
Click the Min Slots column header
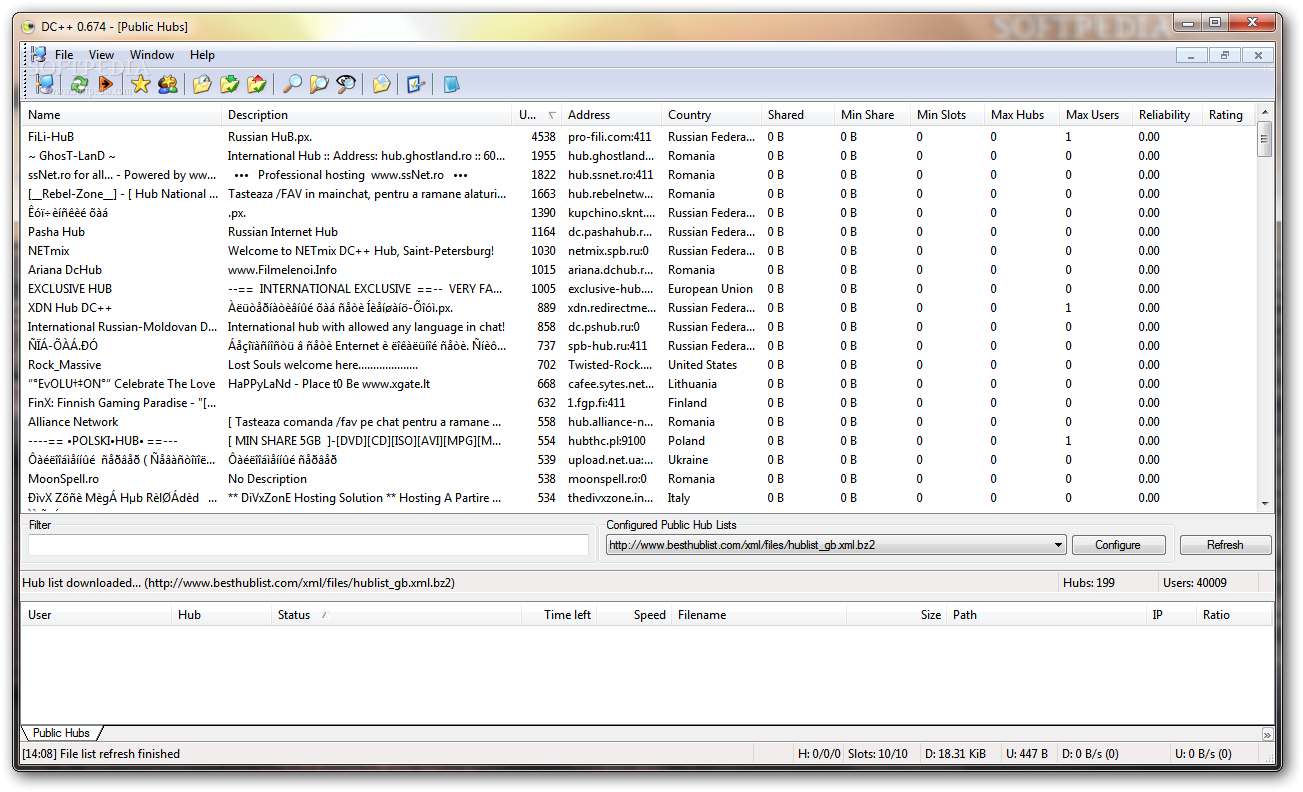pos(947,115)
